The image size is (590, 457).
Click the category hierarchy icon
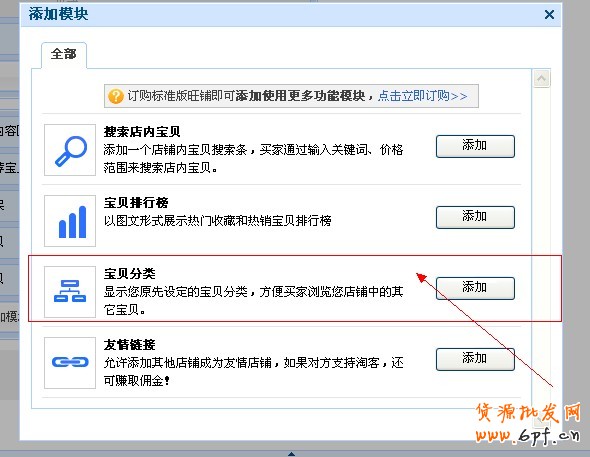70,292
